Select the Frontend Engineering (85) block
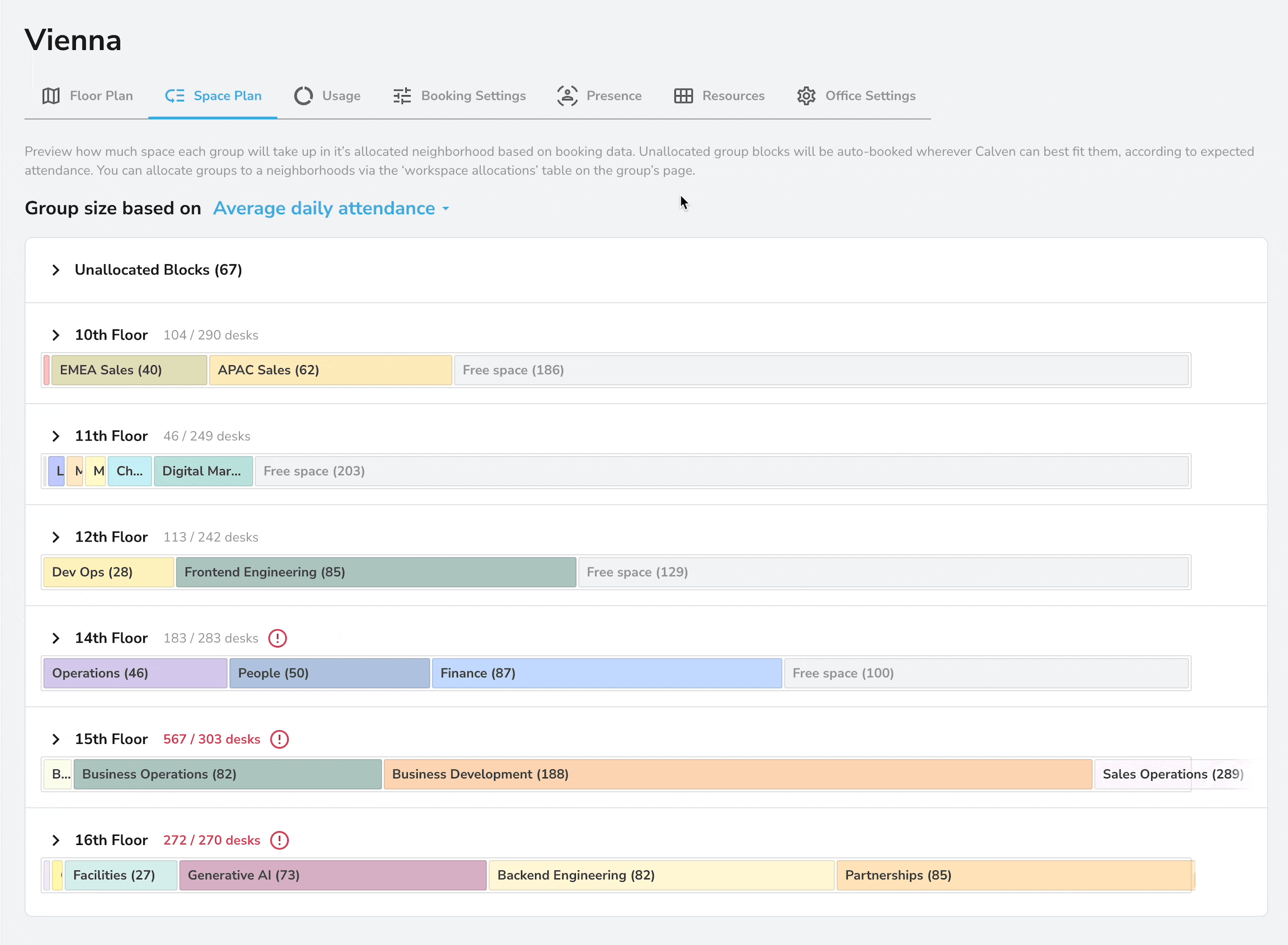 click(x=376, y=572)
